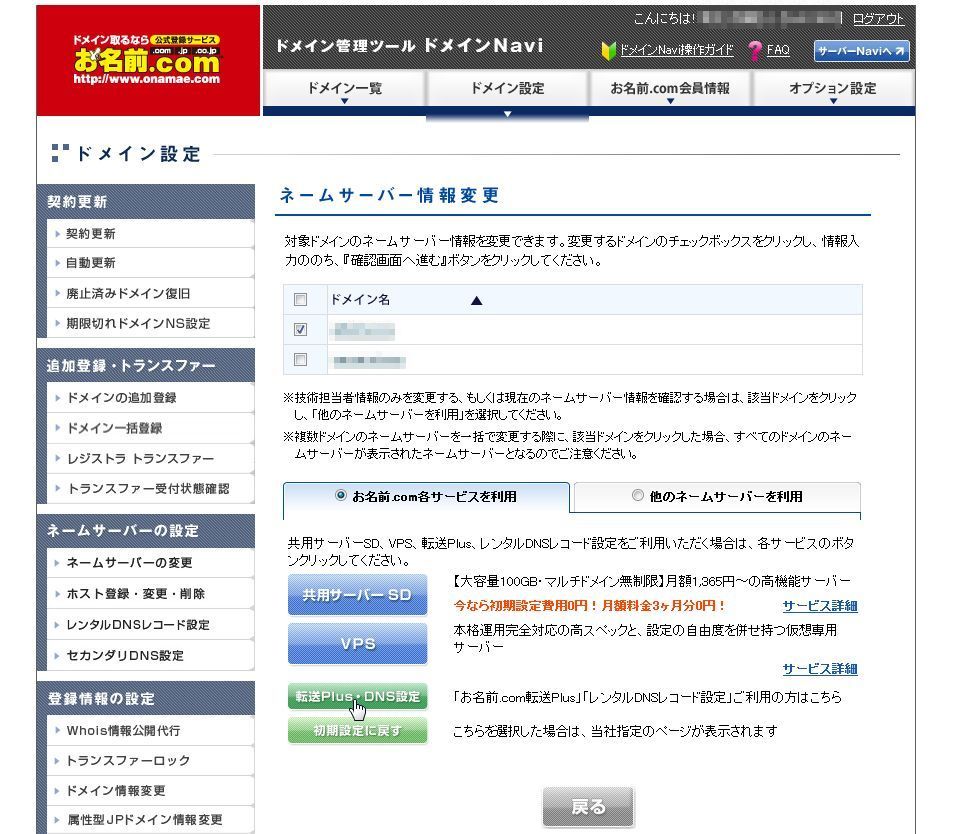This screenshot has height=834, width=962.
Task: Click the pink question mark FAQ icon
Action: click(x=755, y=50)
